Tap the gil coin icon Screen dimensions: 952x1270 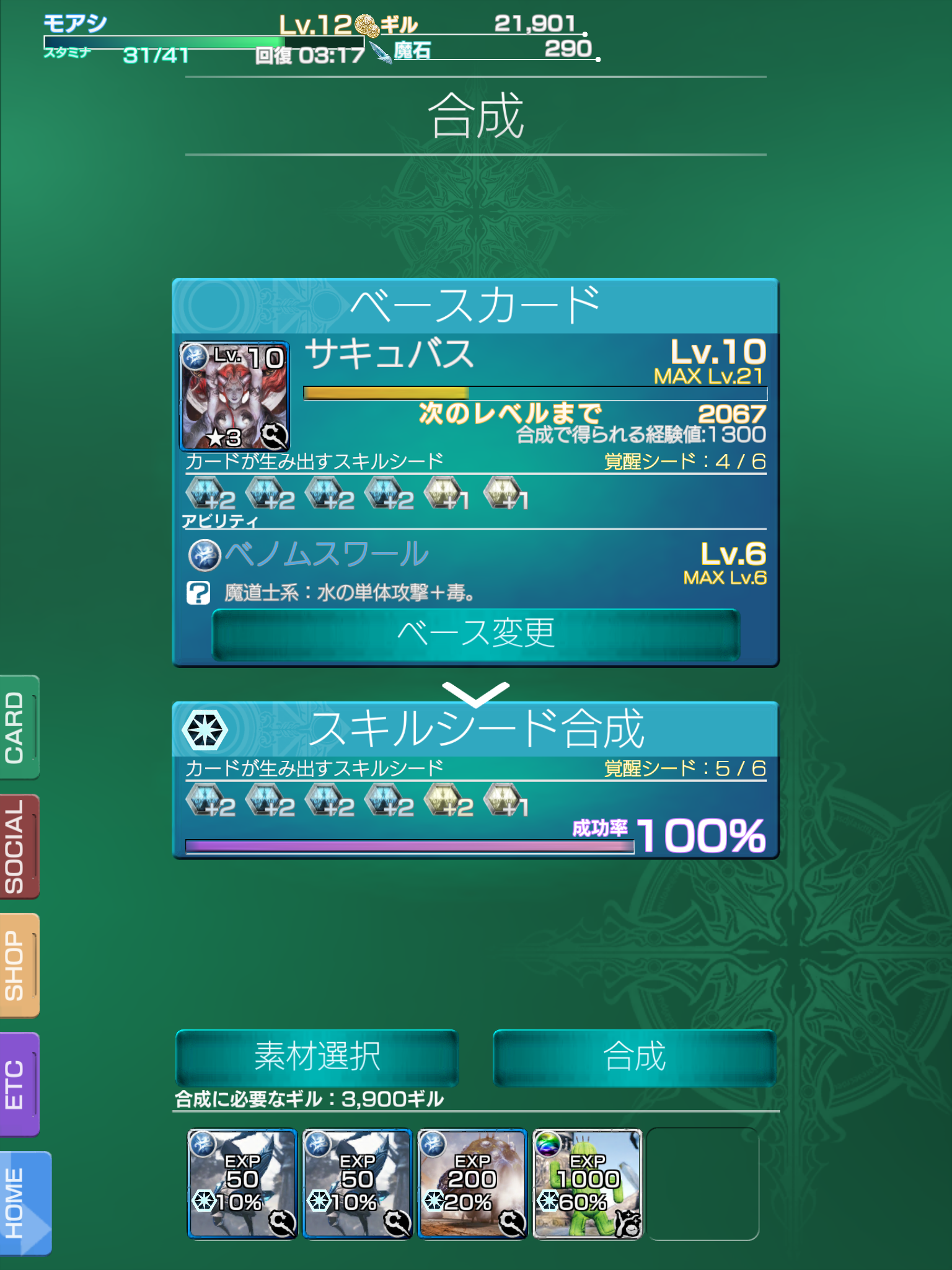click(367, 25)
